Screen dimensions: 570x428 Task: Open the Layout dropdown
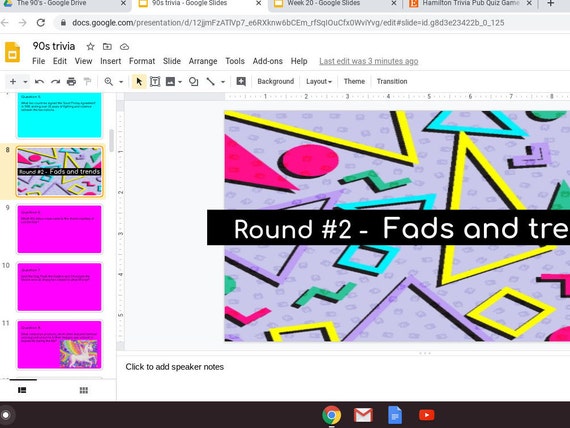319,81
